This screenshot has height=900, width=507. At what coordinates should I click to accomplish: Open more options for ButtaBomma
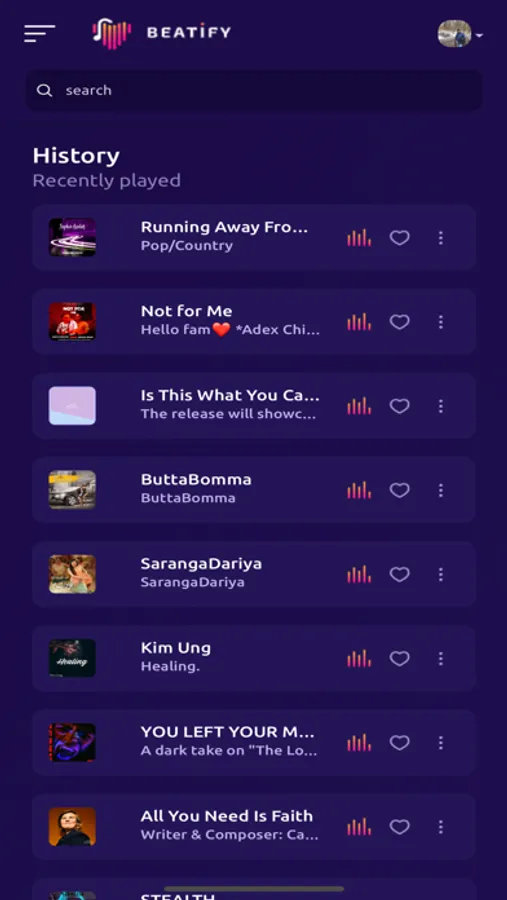(x=441, y=490)
